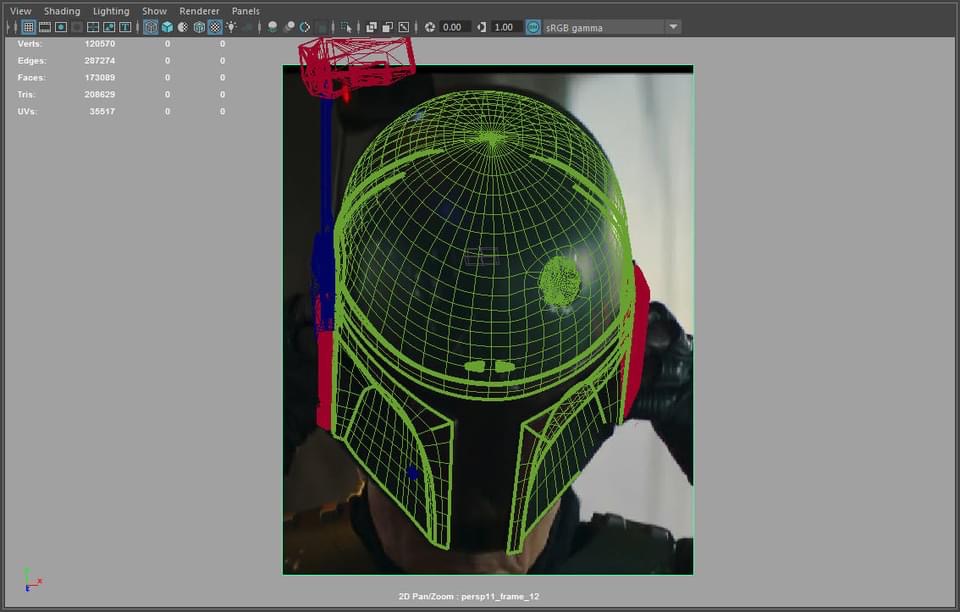Expand the Shading menu
Image resolution: width=960 pixels, height=612 pixels.
tap(62, 11)
